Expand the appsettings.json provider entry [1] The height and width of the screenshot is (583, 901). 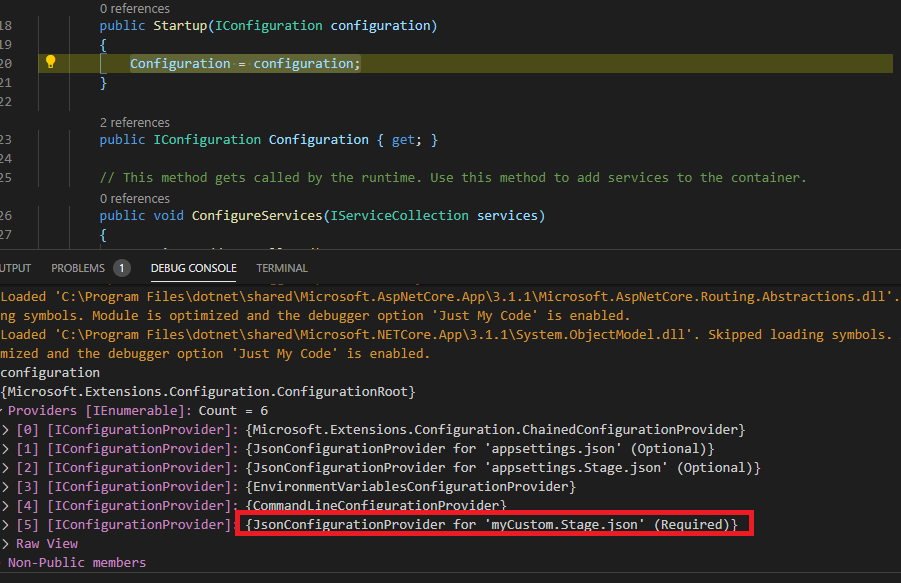tap(8, 448)
